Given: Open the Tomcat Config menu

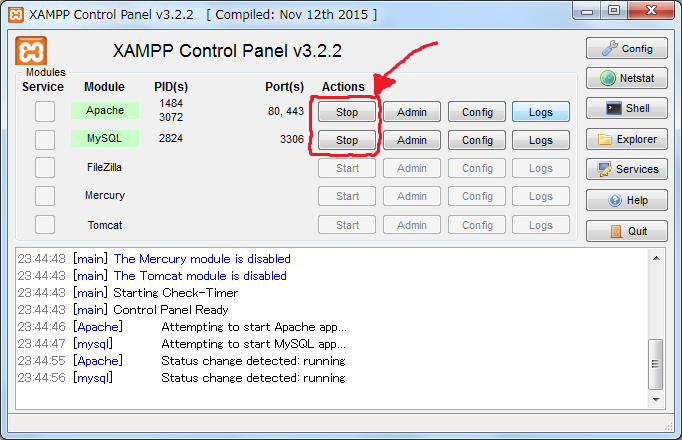Looking at the screenshot, I should tap(477, 225).
